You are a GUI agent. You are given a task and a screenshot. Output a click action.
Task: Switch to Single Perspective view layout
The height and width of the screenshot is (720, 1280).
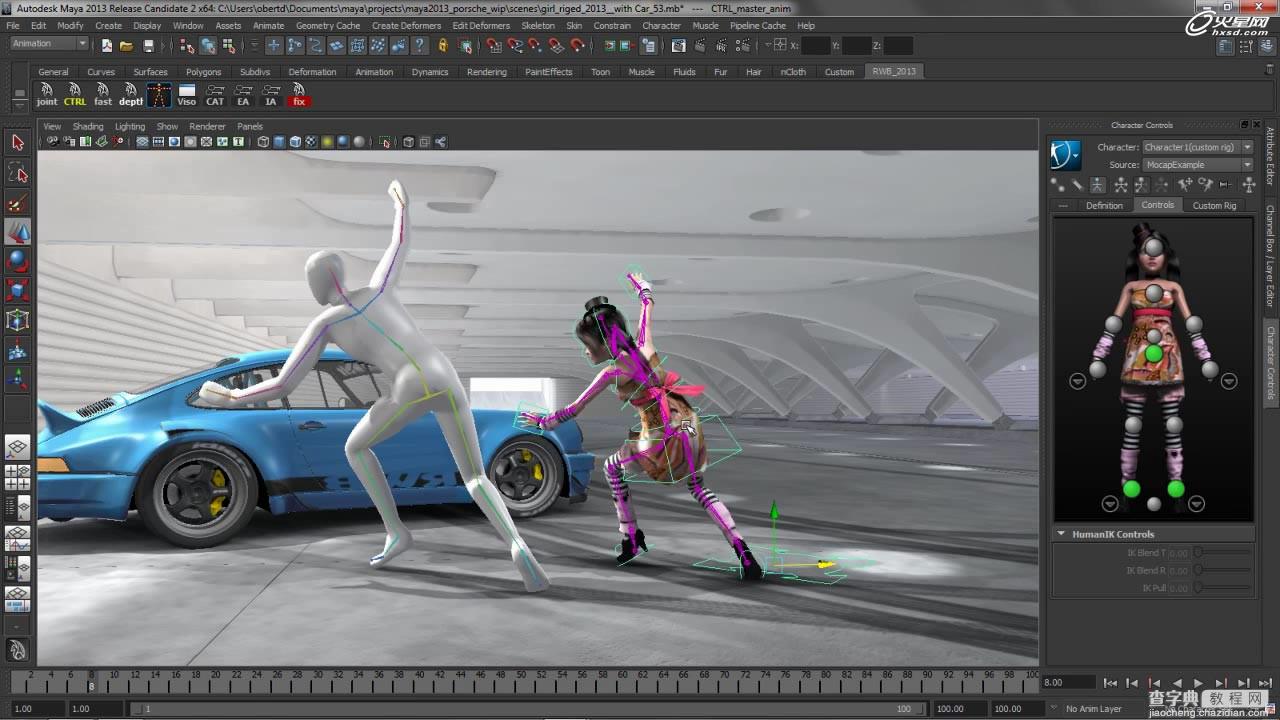[x=17, y=448]
